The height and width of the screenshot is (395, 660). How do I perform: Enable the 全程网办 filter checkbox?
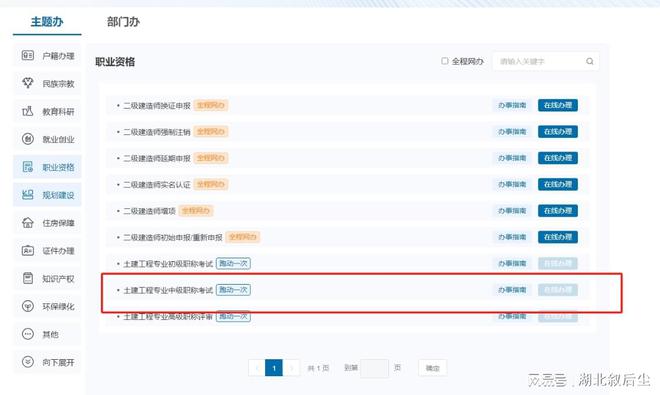point(444,61)
